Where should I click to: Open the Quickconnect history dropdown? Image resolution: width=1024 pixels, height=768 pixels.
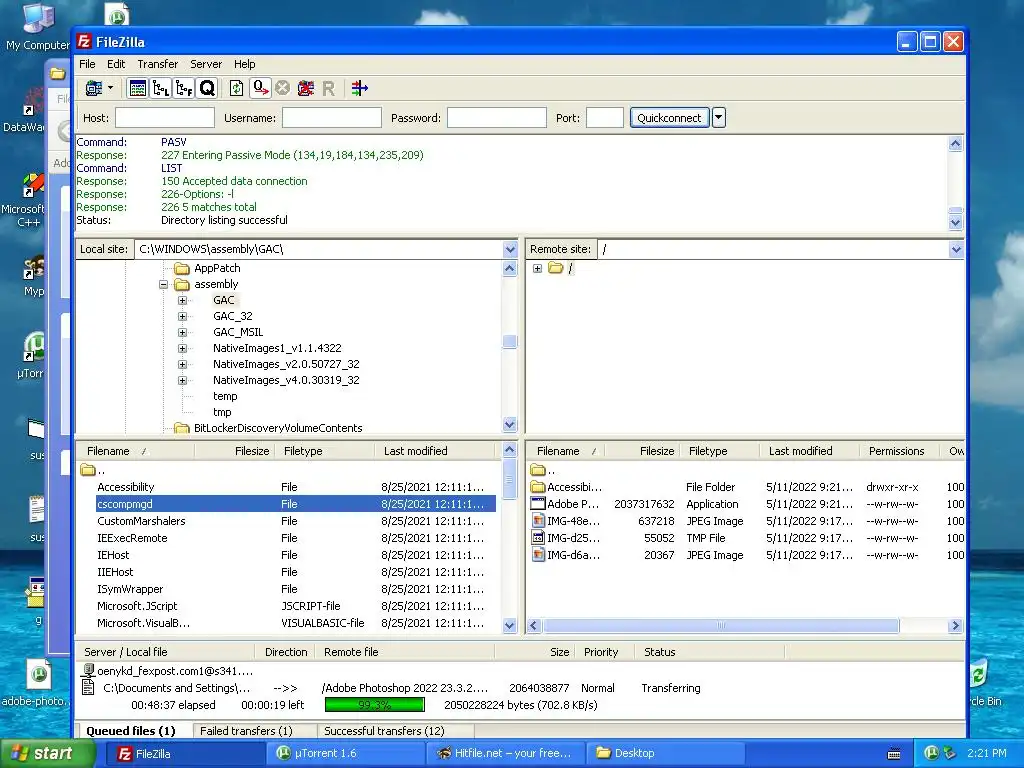718,118
